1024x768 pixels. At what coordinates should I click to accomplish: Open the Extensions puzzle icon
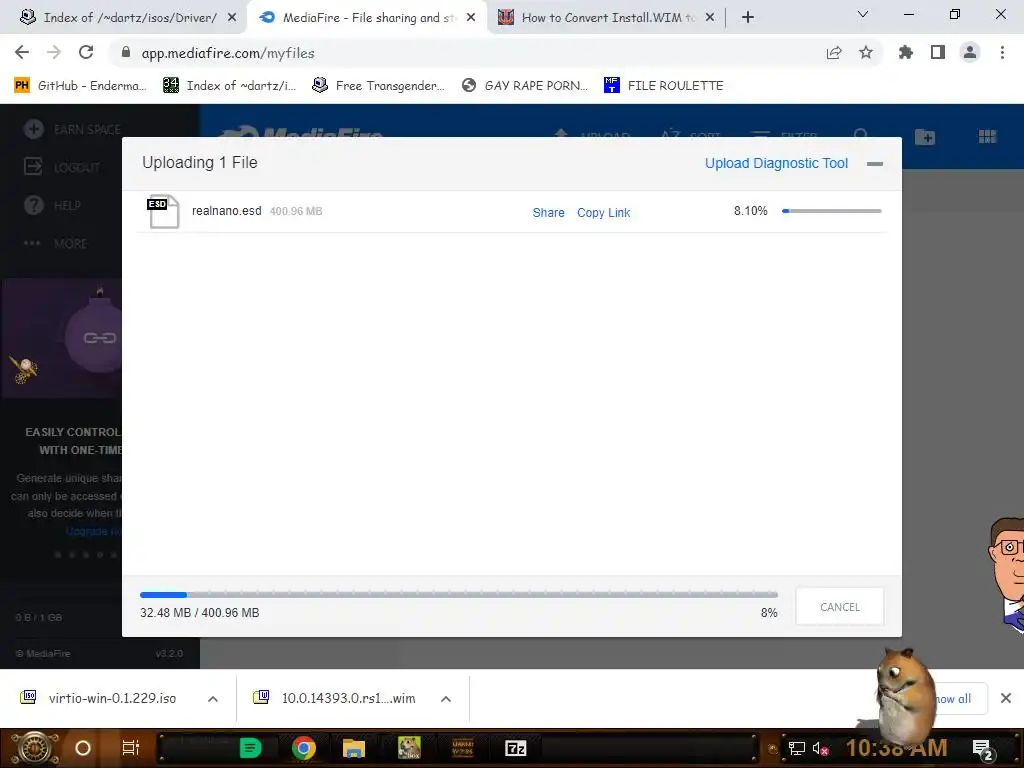point(906,52)
